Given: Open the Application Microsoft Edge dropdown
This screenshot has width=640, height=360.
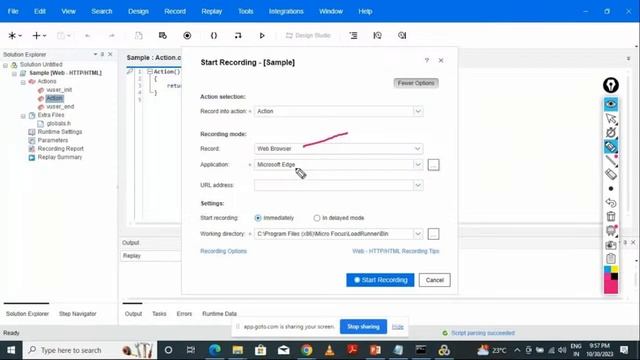Looking at the screenshot, I should click(x=418, y=164).
